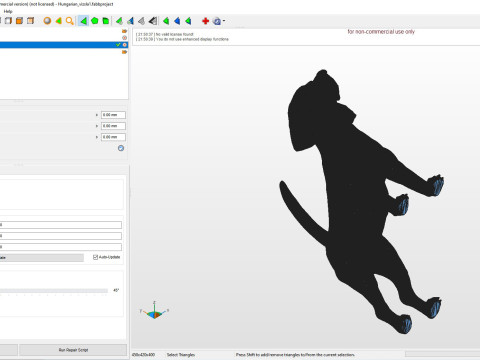Select the blue highlighted tree row
The height and width of the screenshot is (360, 480).
coord(64,45)
